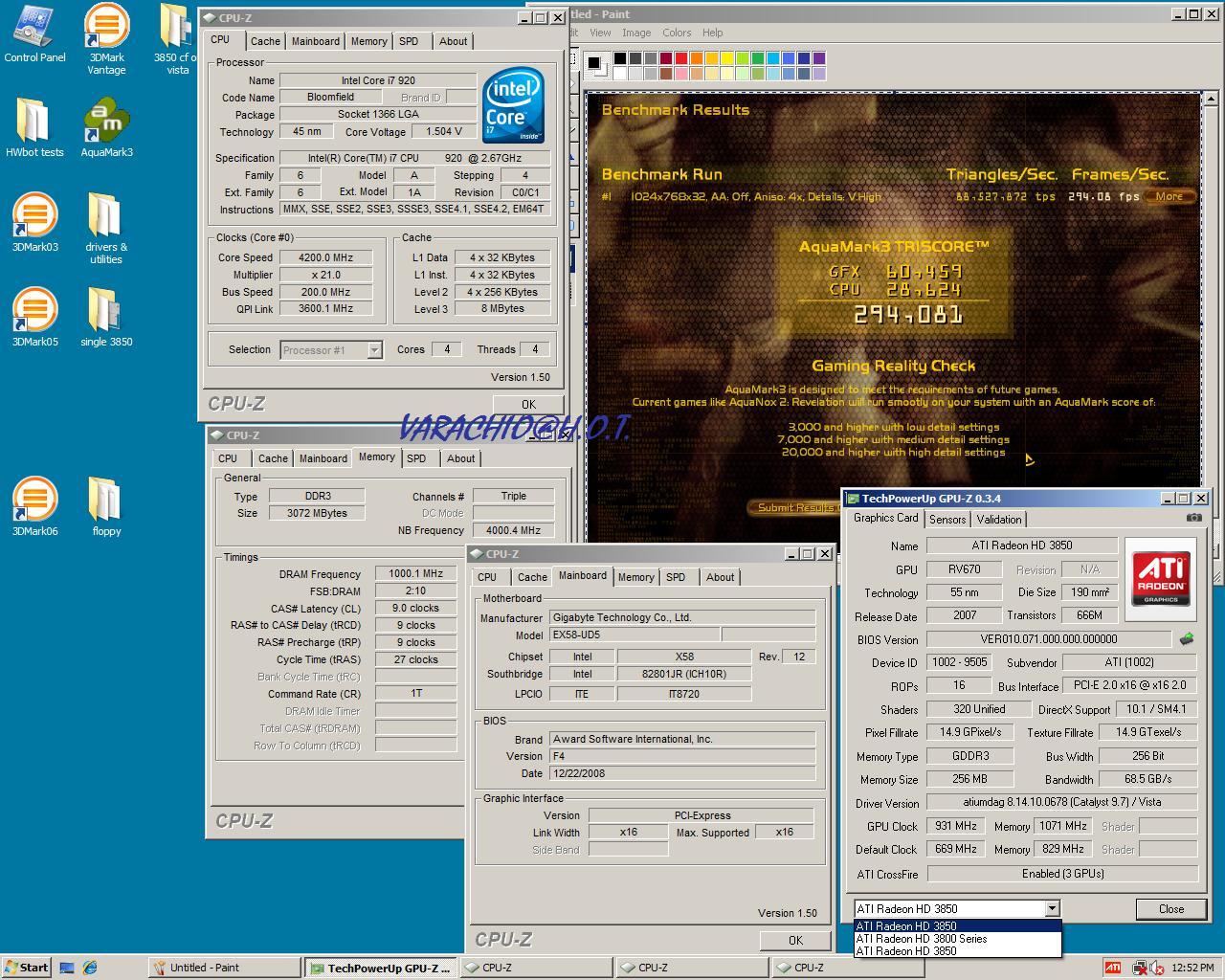Open Cache tab in top CPU-Z window
This screenshot has height=980, width=1225.
point(265,41)
